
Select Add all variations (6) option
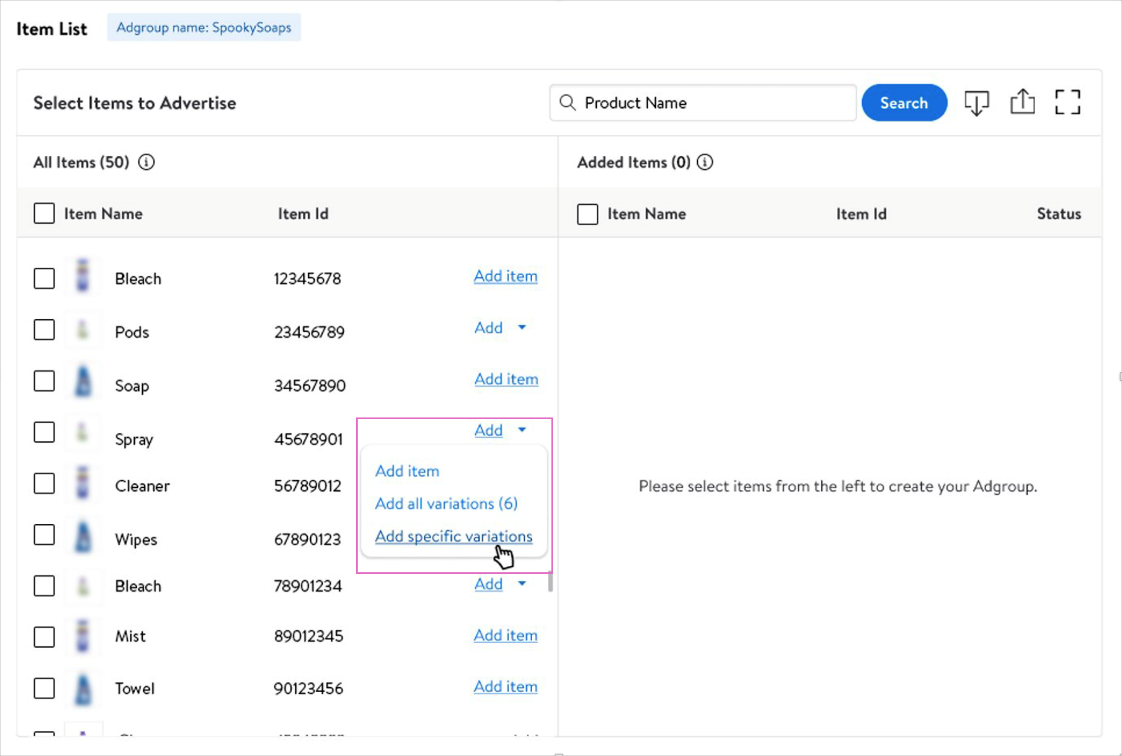pyautogui.click(x=446, y=504)
